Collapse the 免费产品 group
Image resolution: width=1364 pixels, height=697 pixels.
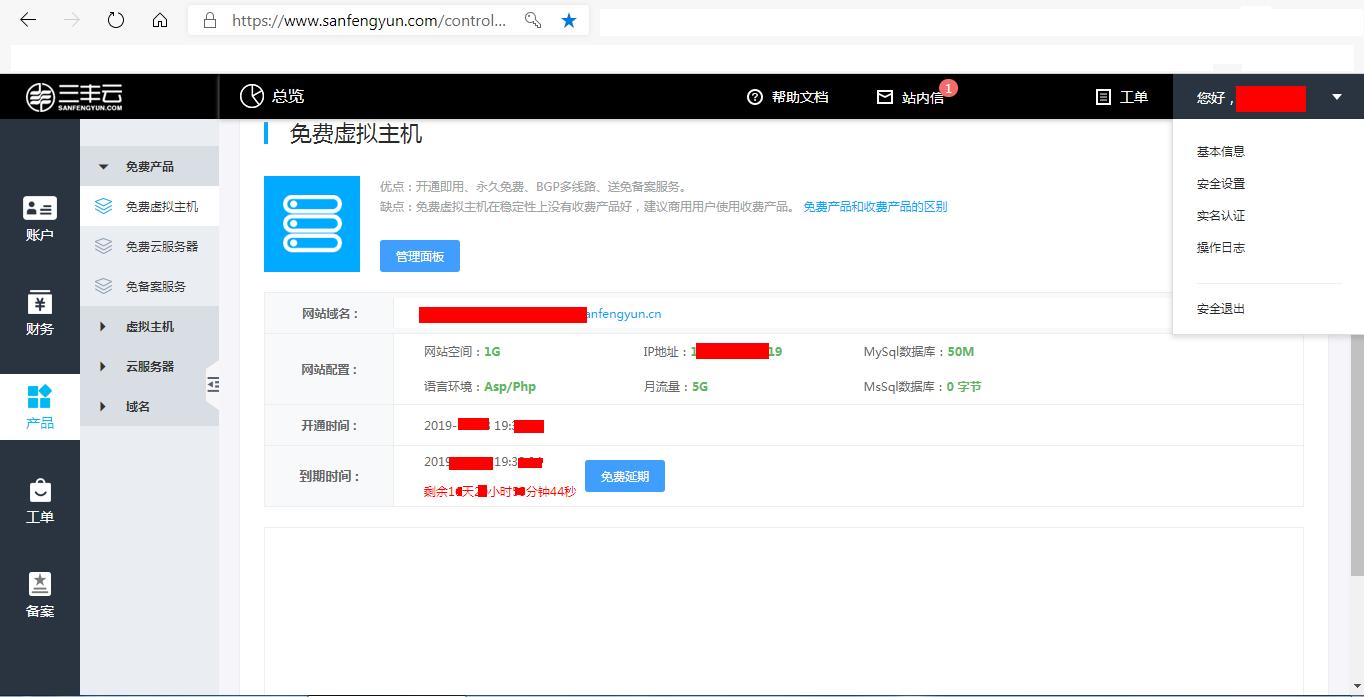click(x=149, y=166)
